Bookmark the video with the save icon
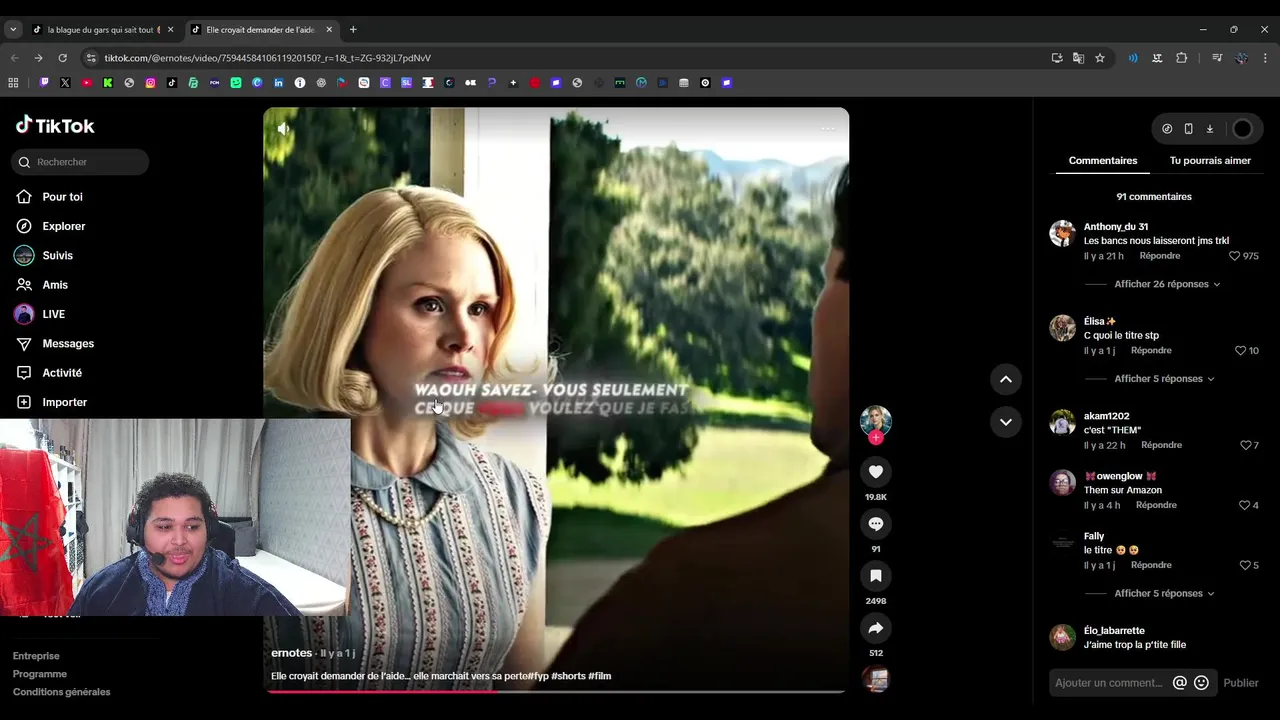Image resolution: width=1280 pixels, height=720 pixels. pos(876,575)
